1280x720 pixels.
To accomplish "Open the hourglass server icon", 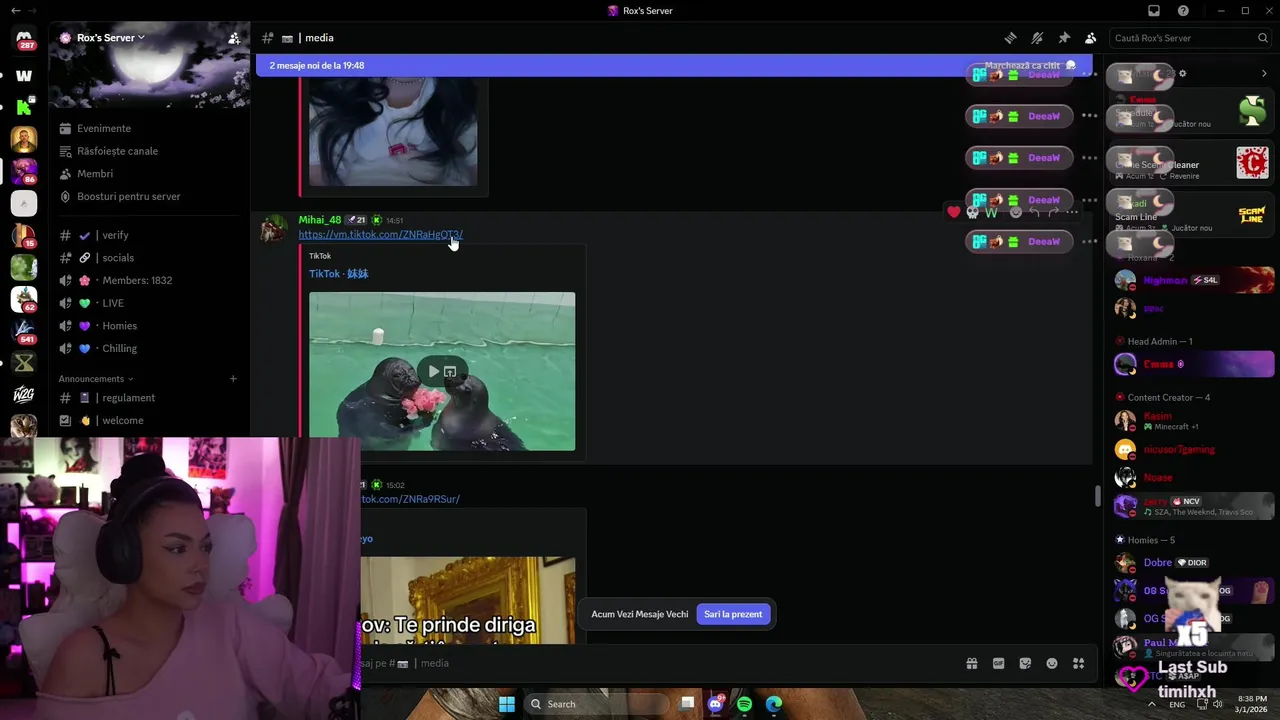I will tap(24, 363).
